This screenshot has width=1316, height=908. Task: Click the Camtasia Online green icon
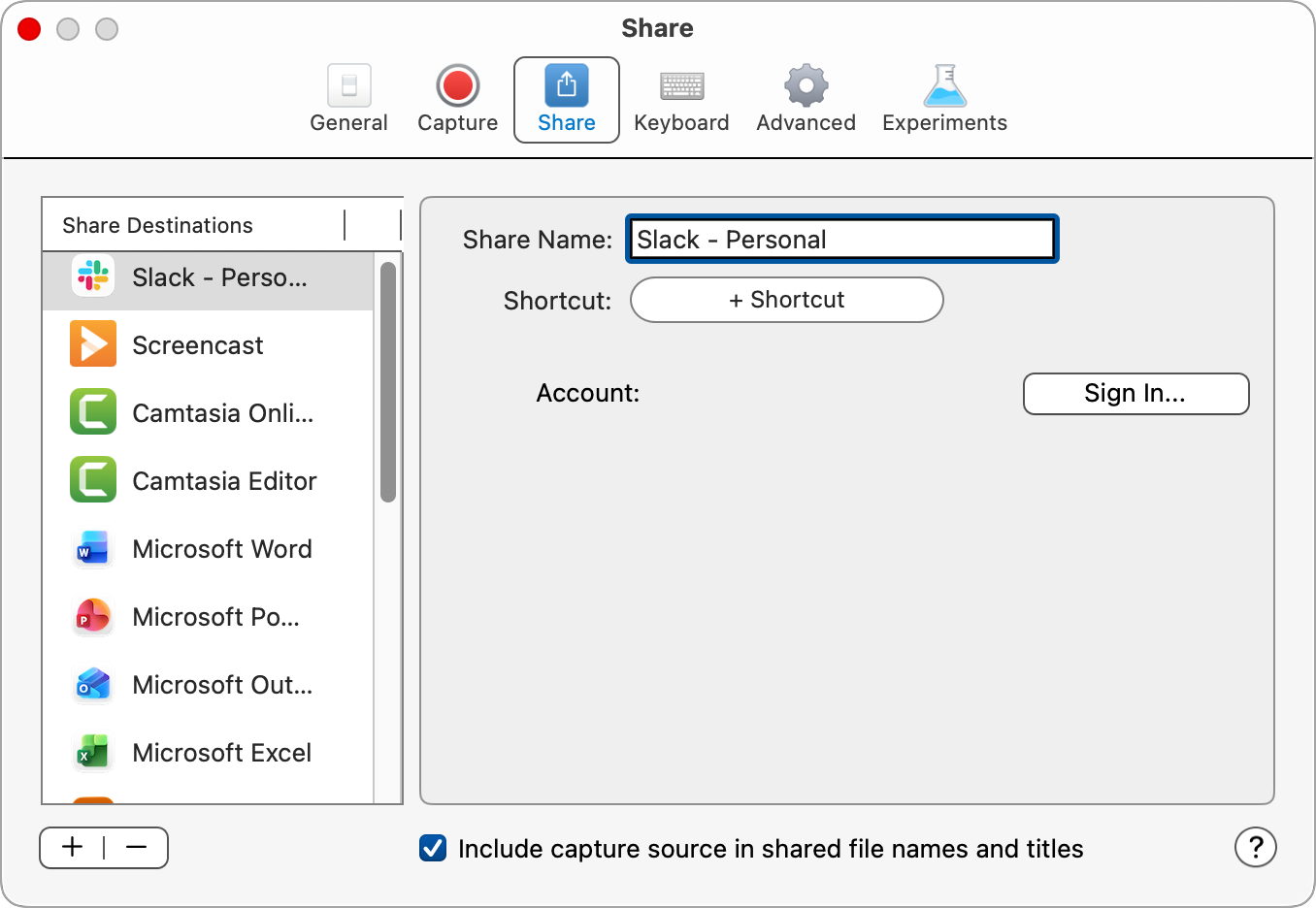coord(93,412)
